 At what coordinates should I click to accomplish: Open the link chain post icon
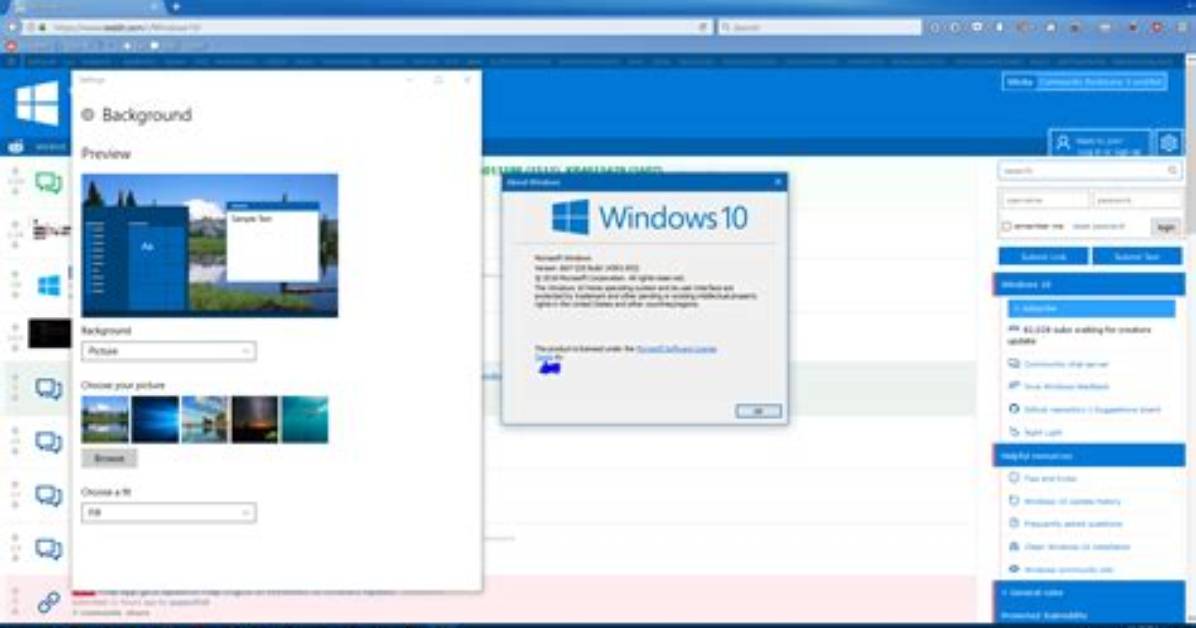(49, 602)
